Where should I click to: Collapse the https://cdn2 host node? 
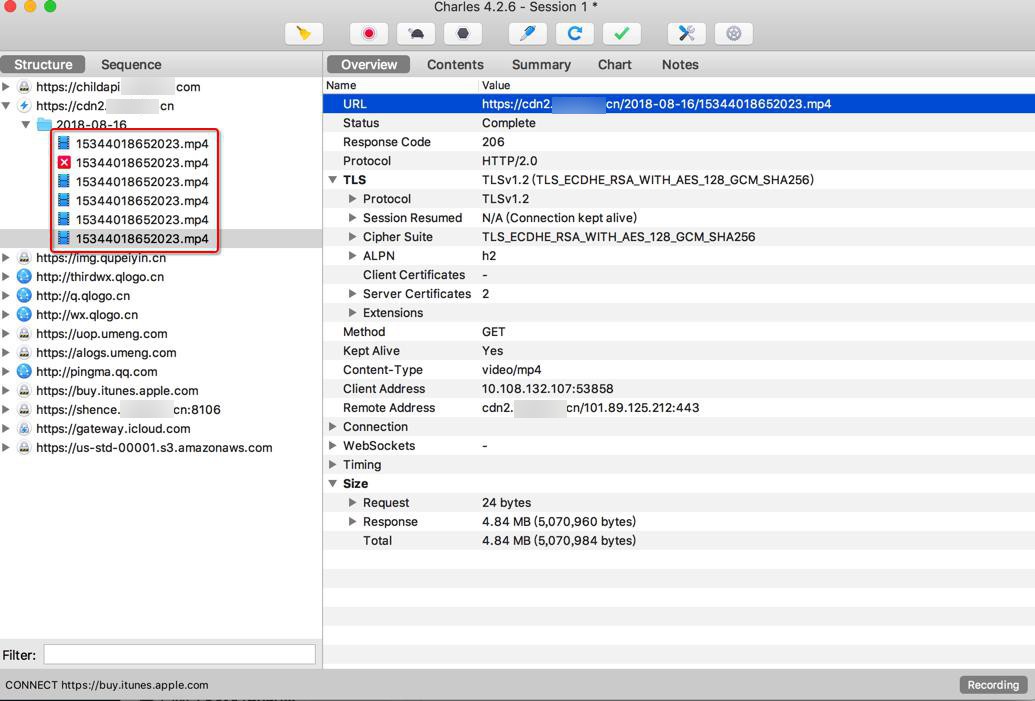pyautogui.click(x=6, y=106)
